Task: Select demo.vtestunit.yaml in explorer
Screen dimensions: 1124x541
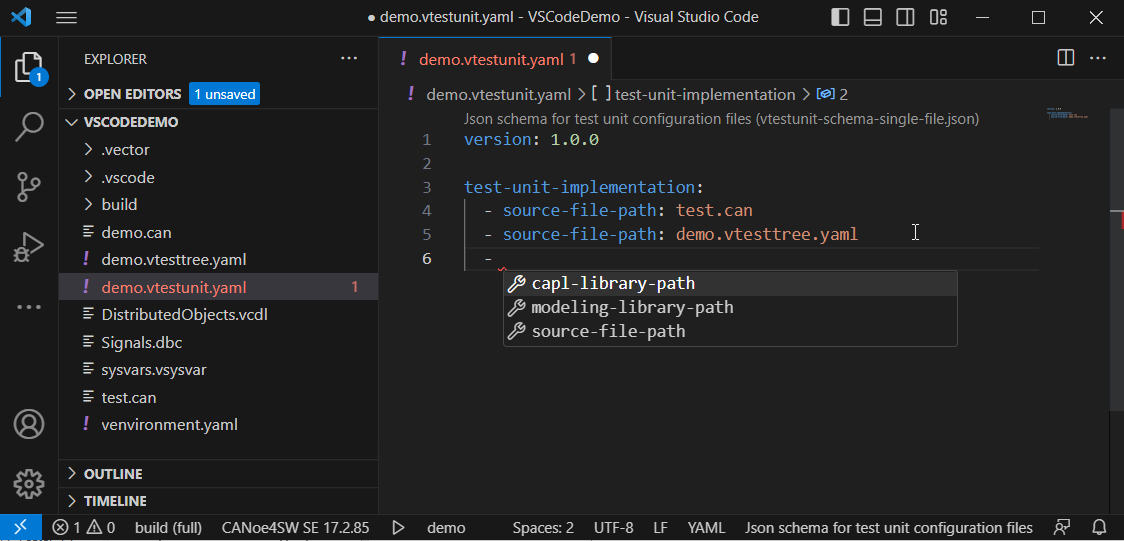Action: (219, 287)
